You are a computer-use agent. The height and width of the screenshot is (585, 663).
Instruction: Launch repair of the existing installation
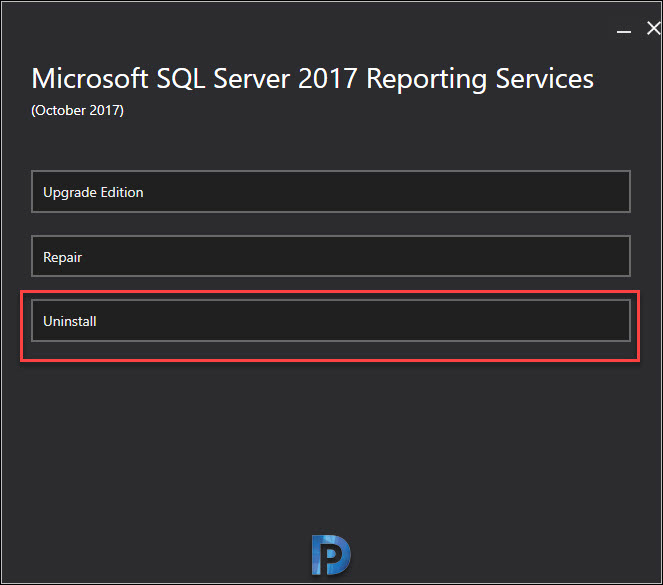pyautogui.click(x=331, y=256)
